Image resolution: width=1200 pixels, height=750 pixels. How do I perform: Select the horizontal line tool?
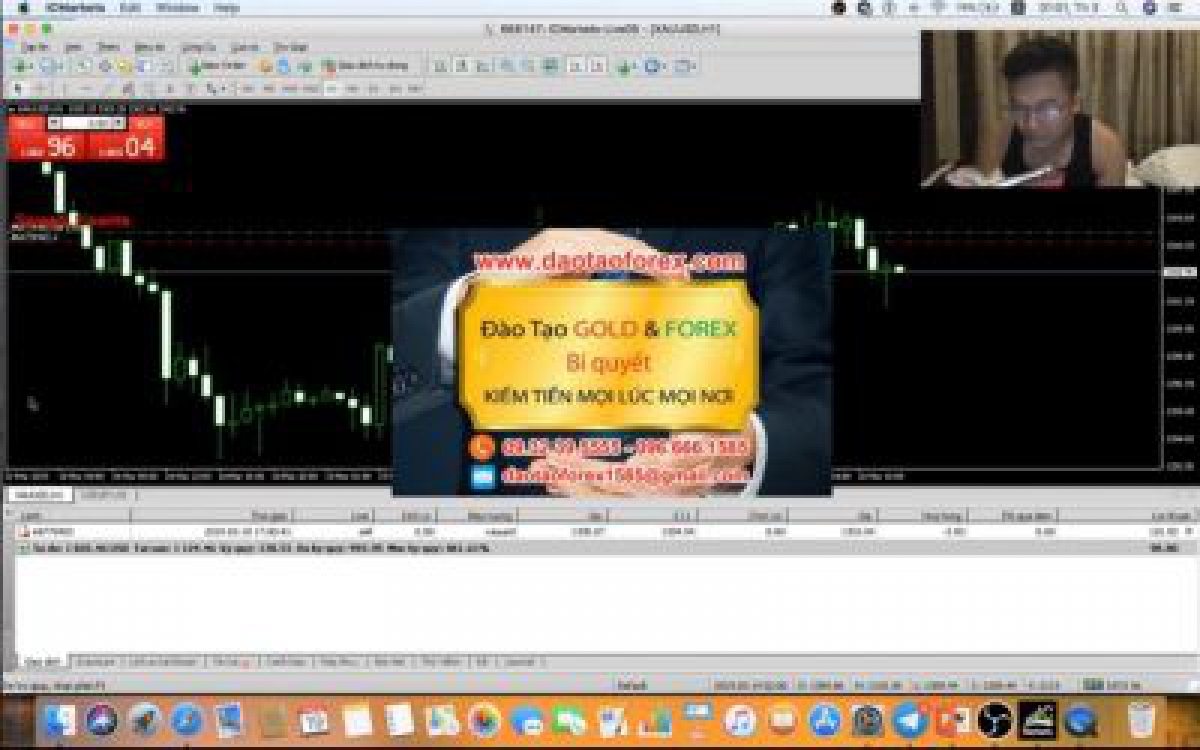pos(86,89)
